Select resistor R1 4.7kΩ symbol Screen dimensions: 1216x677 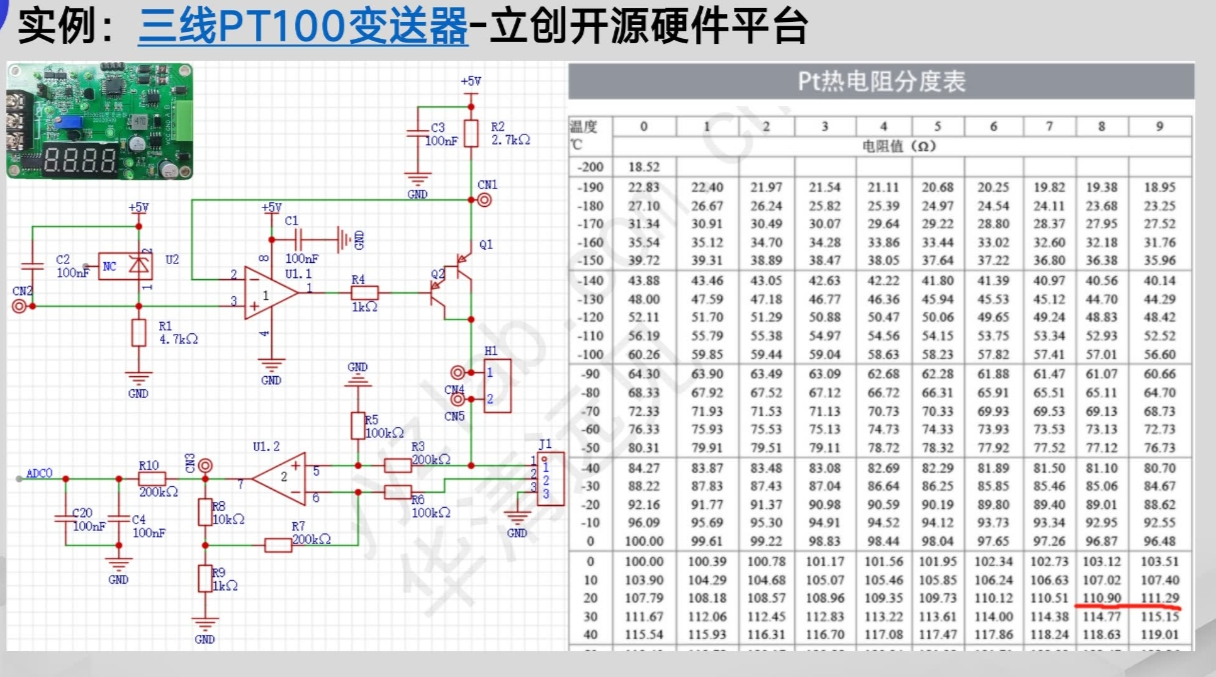coord(138,333)
